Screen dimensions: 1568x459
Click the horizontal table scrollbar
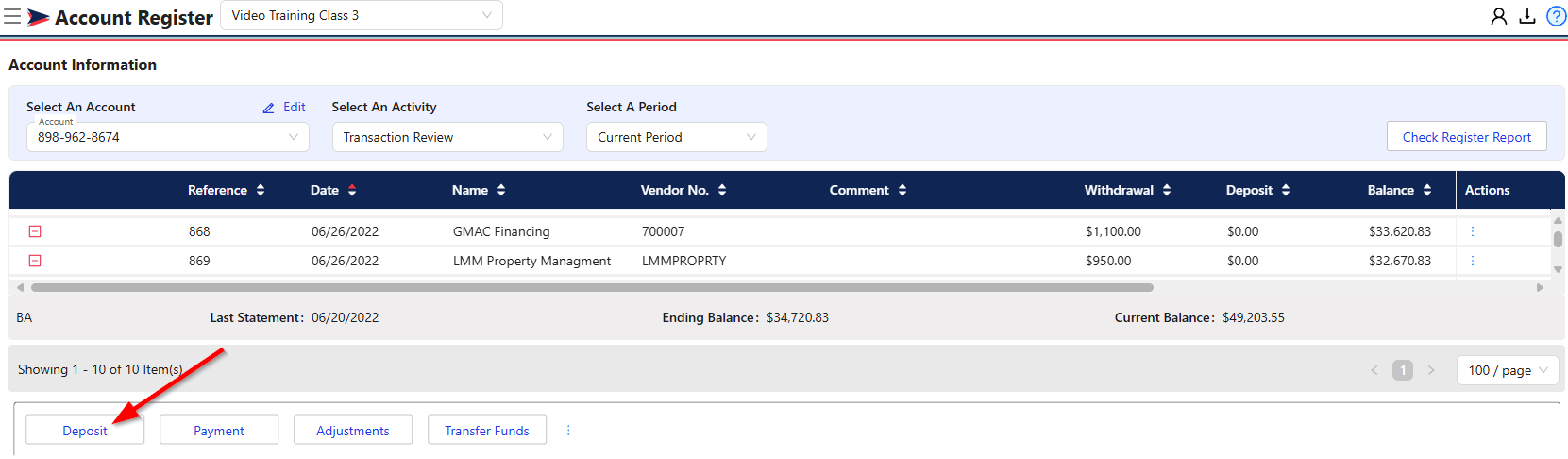(592, 287)
